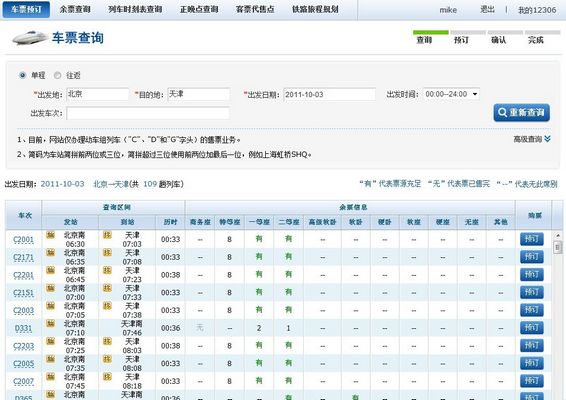Click 预订 button for train C2005

(532, 363)
